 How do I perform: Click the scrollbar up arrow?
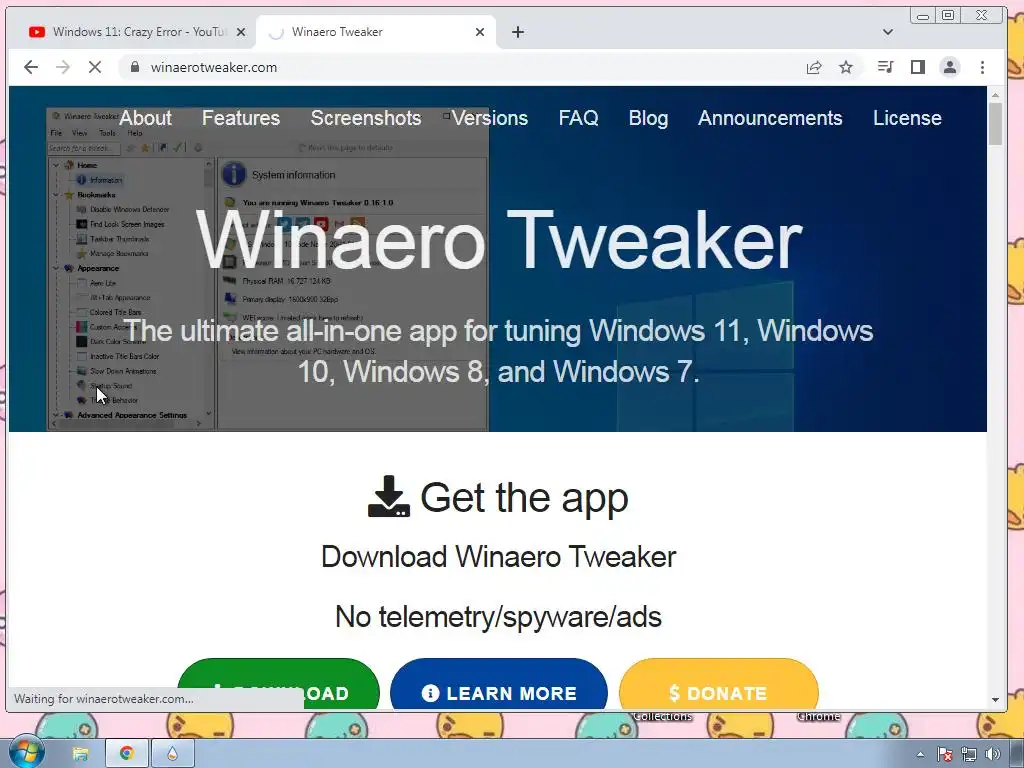995,95
